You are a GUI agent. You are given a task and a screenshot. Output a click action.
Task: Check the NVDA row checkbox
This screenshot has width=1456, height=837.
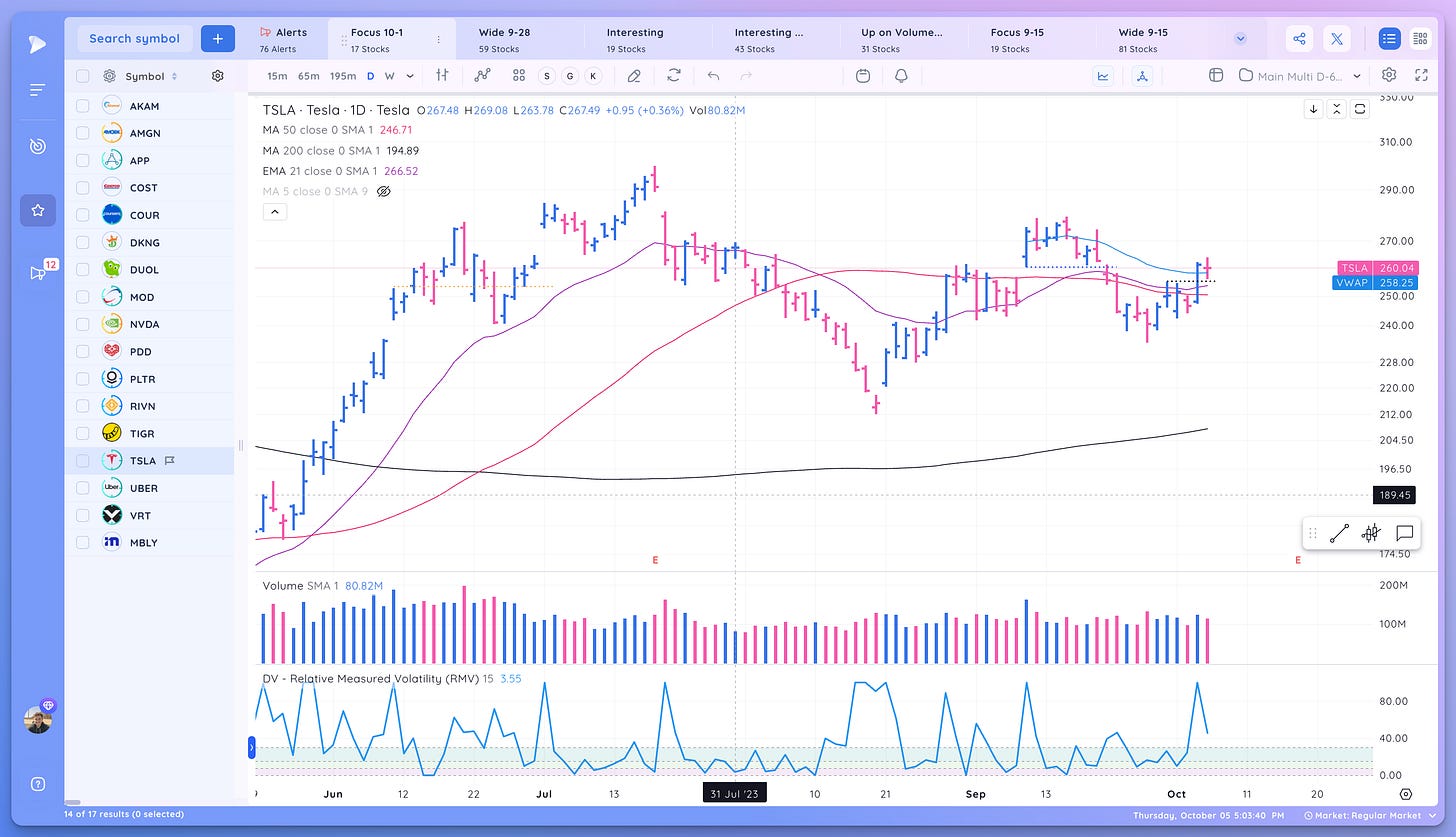[x=82, y=324]
